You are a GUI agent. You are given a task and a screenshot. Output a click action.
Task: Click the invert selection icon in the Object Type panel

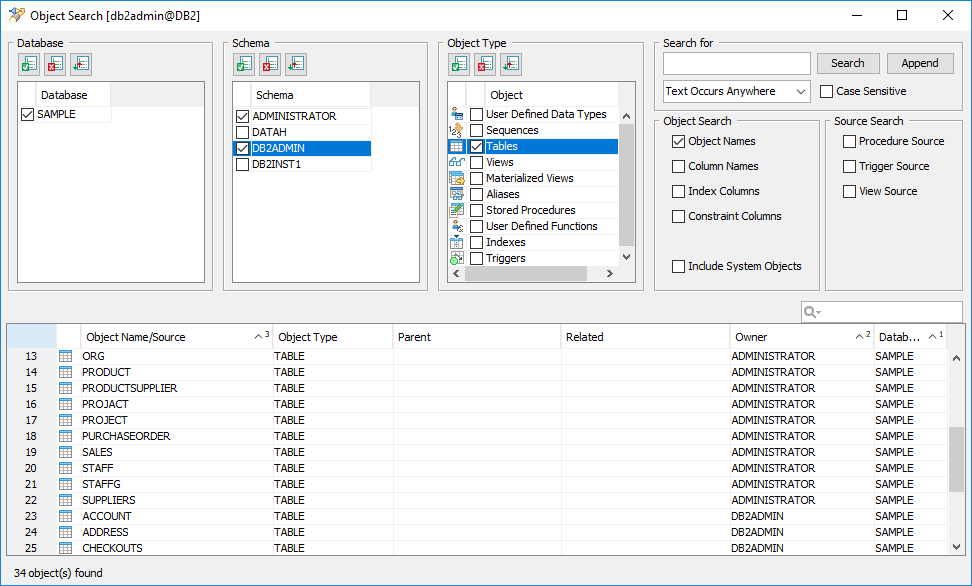pos(511,64)
